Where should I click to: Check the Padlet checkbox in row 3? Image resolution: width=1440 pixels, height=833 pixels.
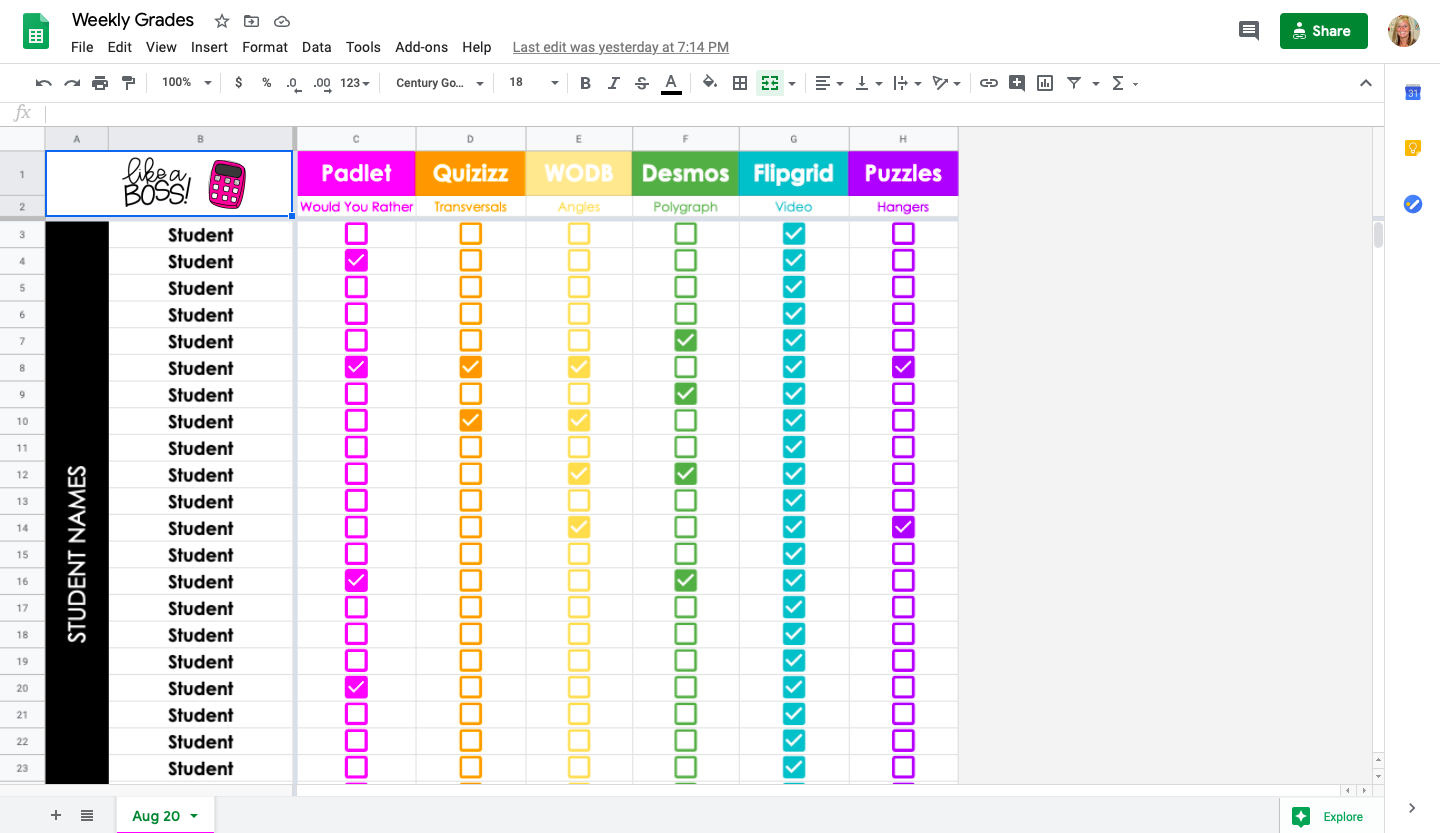(356, 233)
